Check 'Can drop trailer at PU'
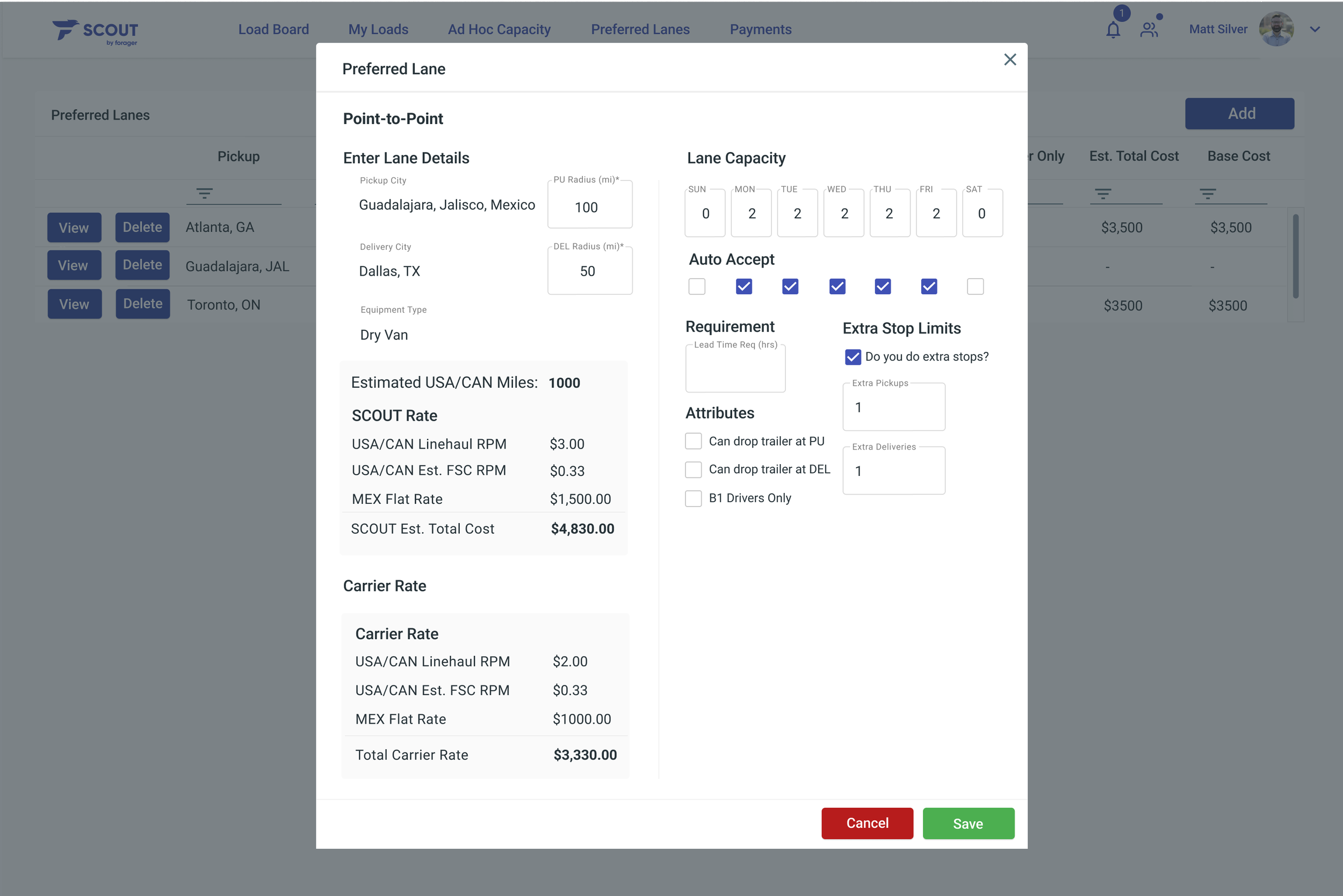The image size is (1343, 896). point(693,441)
